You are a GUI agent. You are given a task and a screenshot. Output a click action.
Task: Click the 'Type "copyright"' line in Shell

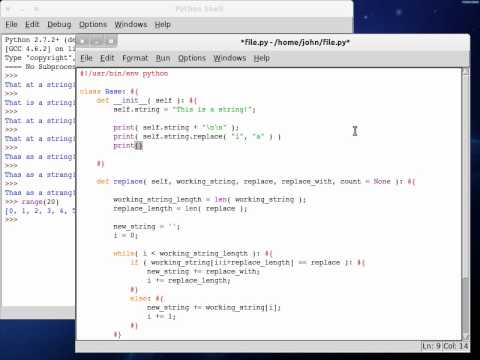(x=40, y=58)
